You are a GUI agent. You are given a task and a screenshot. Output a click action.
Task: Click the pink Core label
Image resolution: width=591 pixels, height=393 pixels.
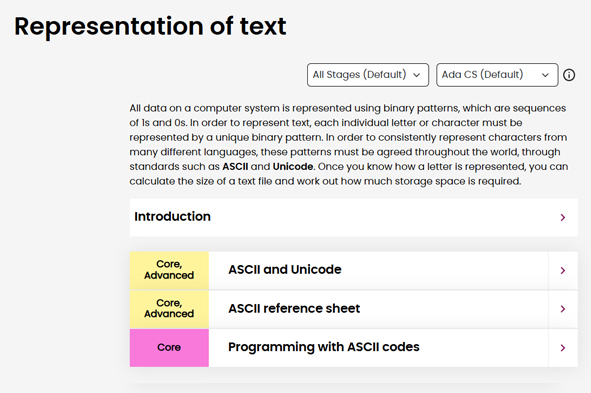tap(169, 347)
